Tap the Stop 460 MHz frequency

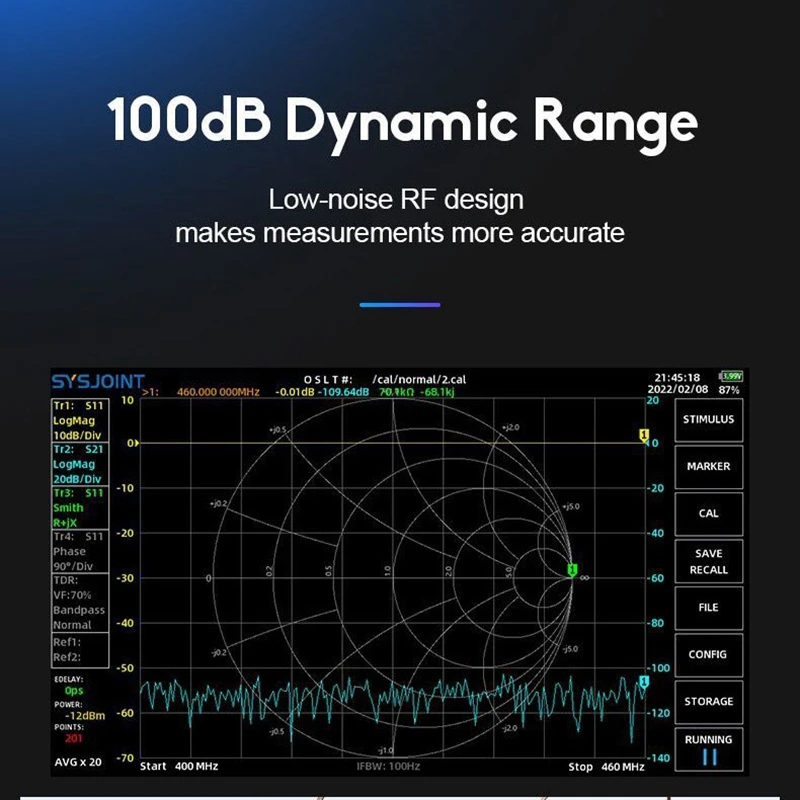point(606,767)
